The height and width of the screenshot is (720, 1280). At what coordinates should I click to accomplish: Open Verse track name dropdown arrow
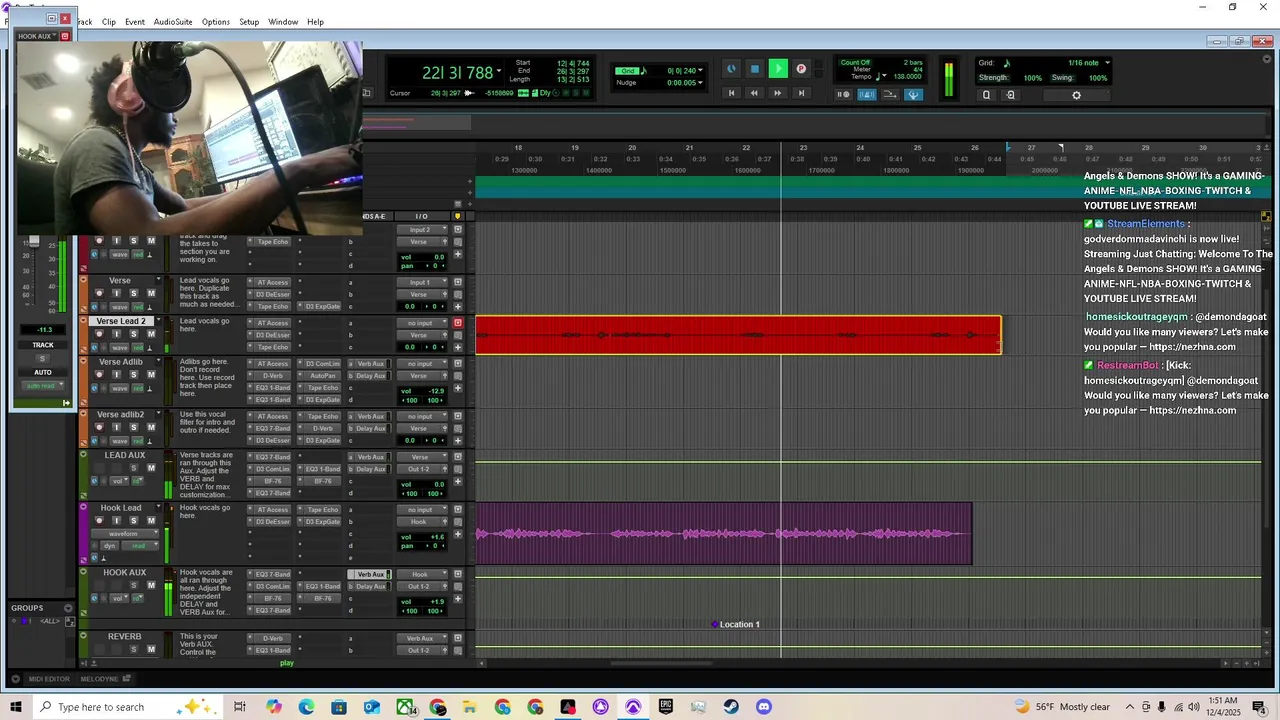pos(158,281)
